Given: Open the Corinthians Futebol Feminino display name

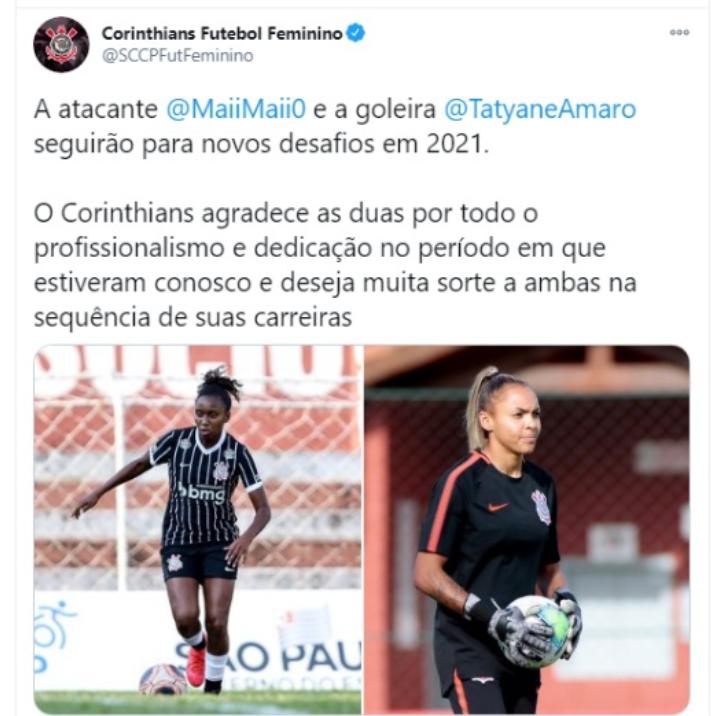Looking at the screenshot, I should pos(222,34).
